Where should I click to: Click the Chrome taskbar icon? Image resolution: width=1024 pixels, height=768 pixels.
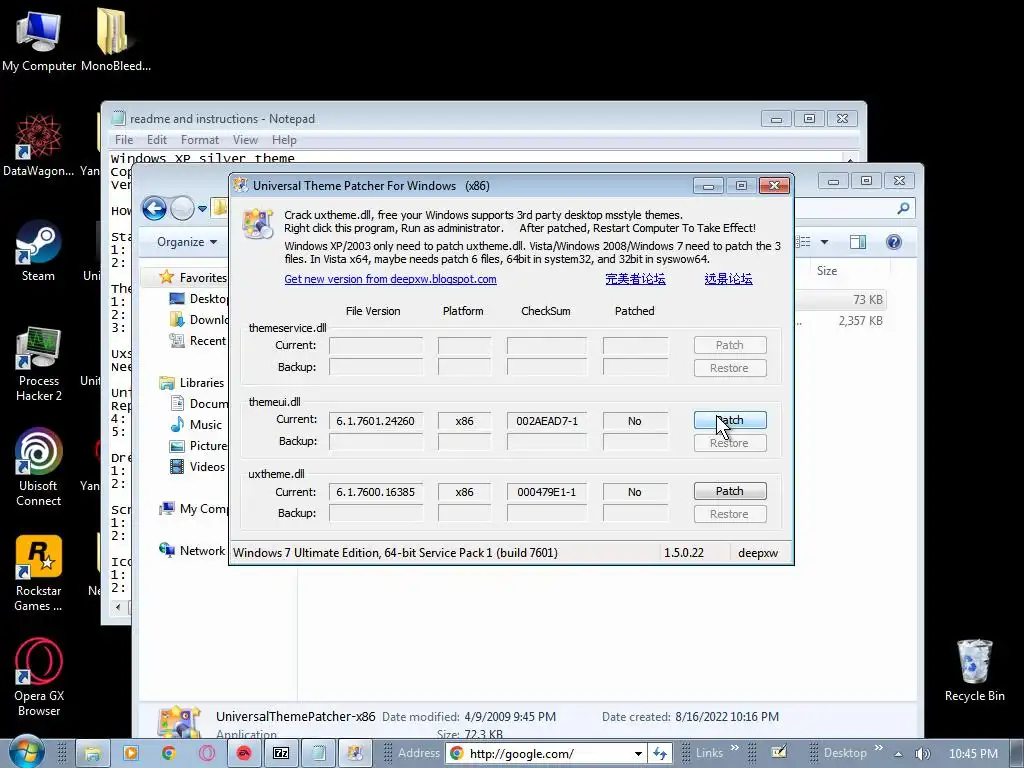click(169, 754)
